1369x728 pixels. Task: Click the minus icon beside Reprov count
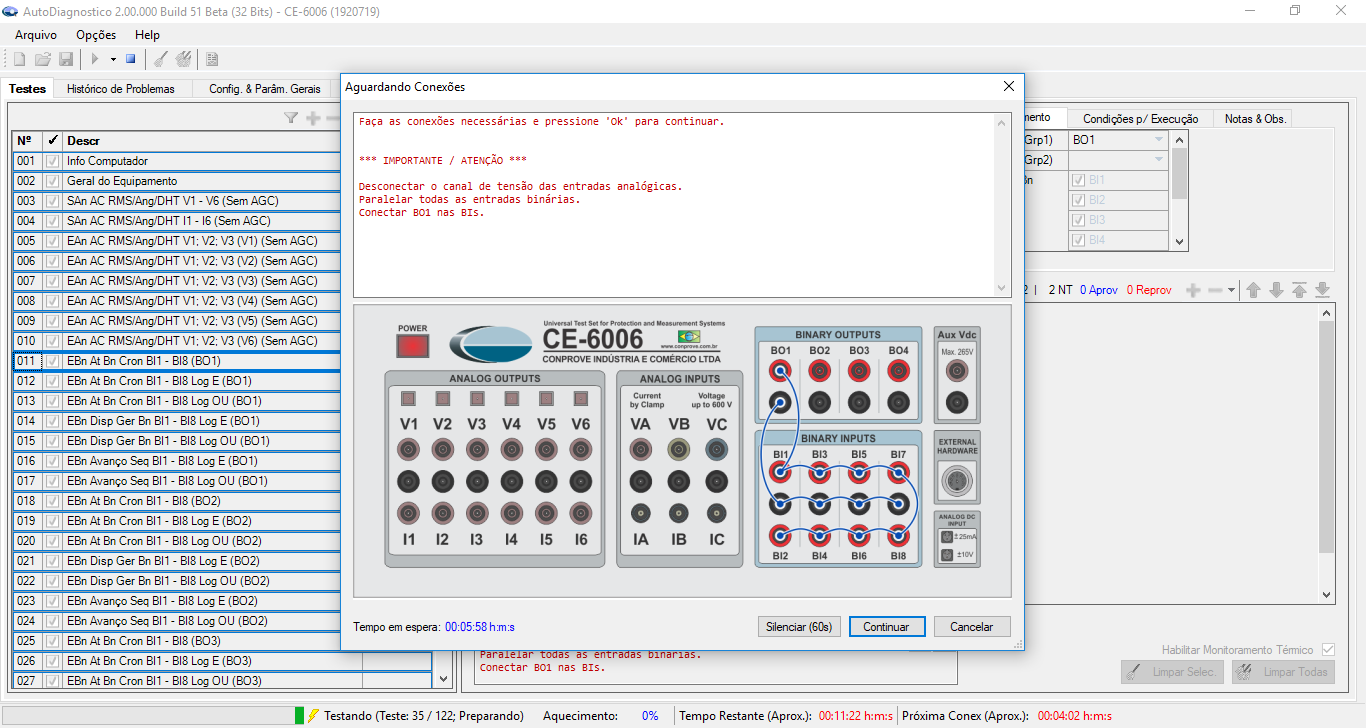click(x=1215, y=290)
